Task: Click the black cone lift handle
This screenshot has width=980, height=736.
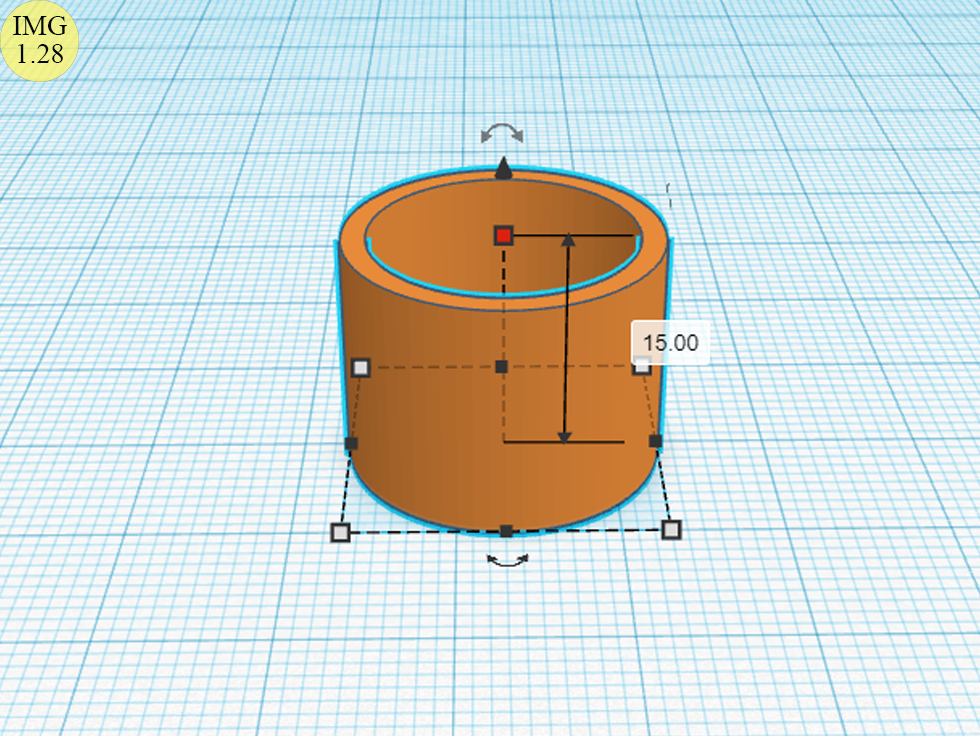Action: [504, 169]
